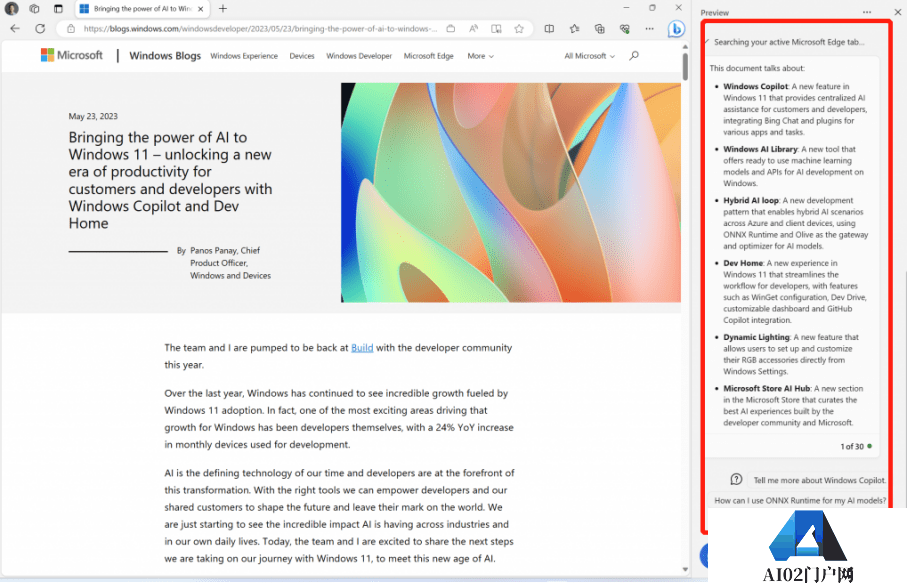Open Devices nav item
This screenshot has height=583, width=908.
(x=302, y=56)
